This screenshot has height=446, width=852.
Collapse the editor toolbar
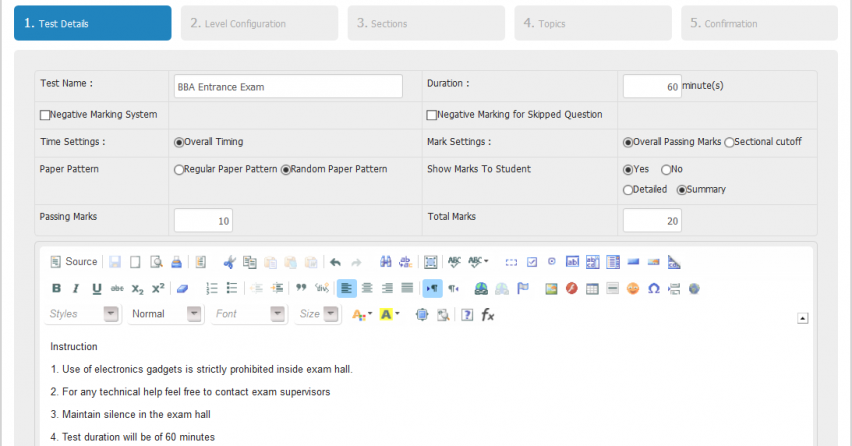coord(803,318)
